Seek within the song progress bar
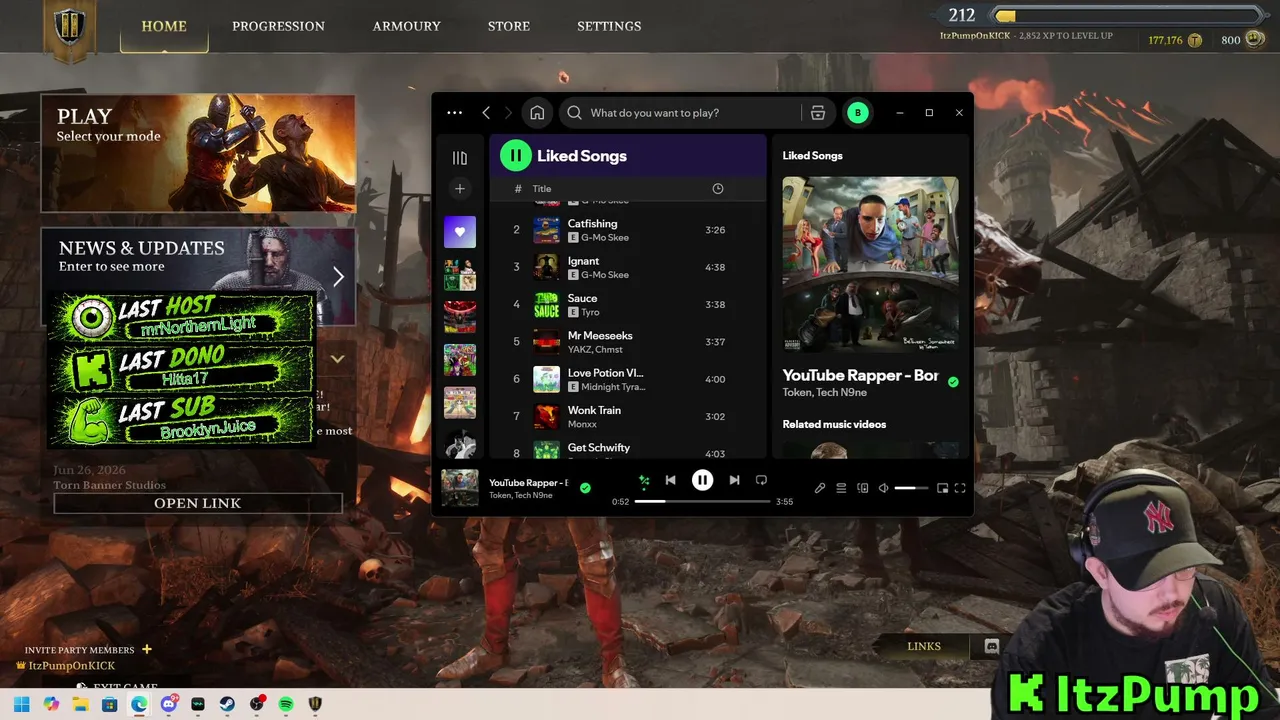Viewport: 1280px width, 720px height. tap(702, 501)
